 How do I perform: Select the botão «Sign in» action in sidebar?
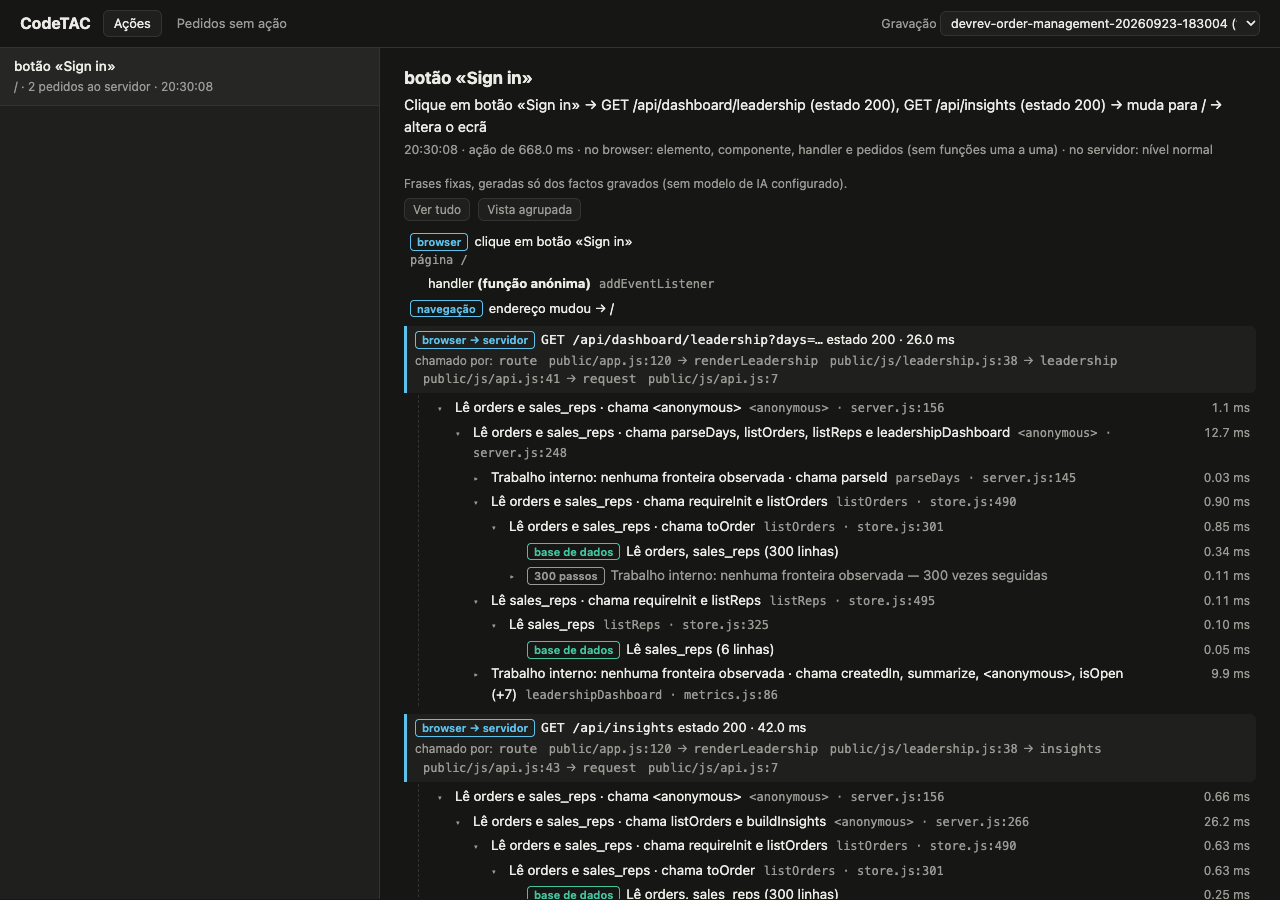189,76
